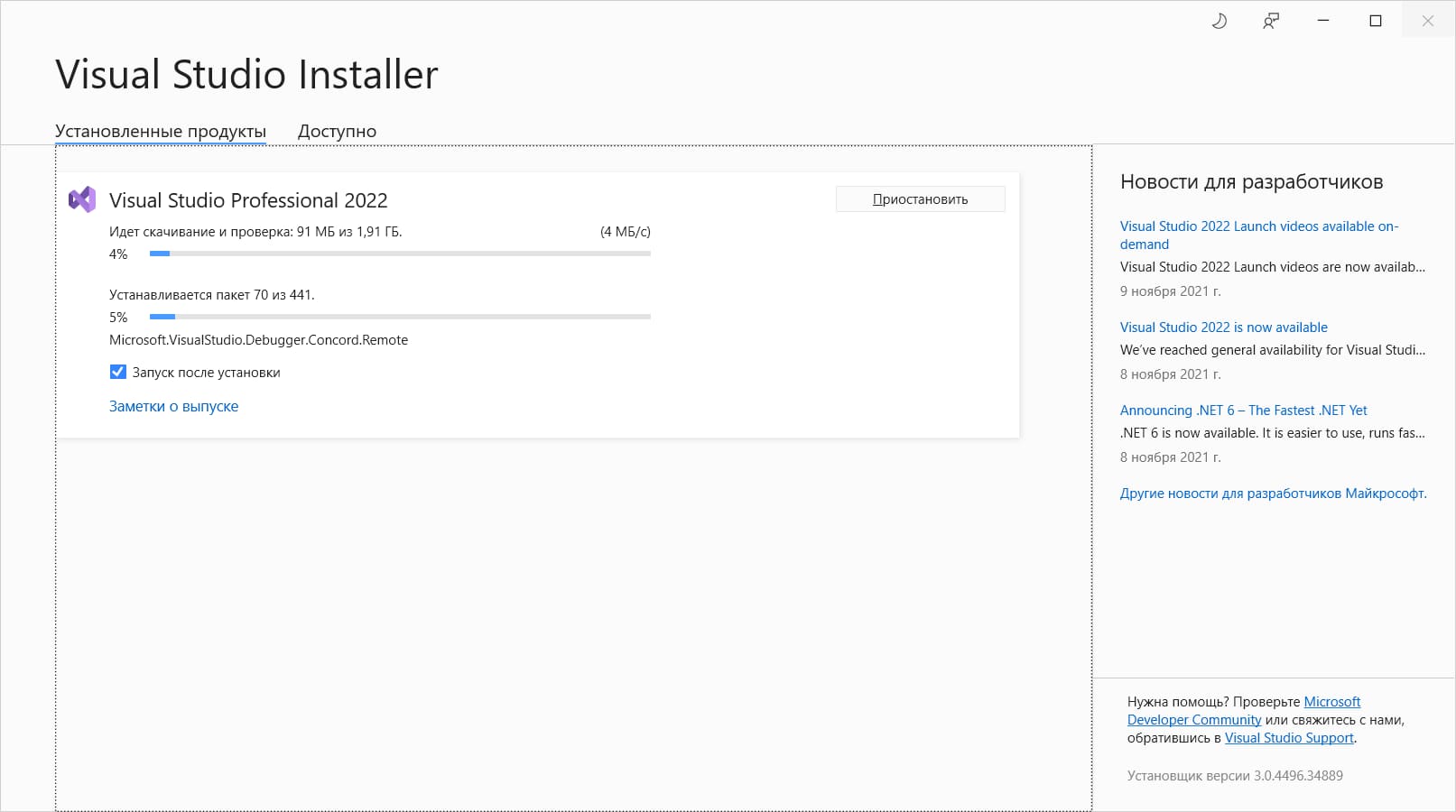Click the 'Visual Studio Installer' title heading
Image resolution: width=1456 pixels, height=812 pixels.
pos(246,74)
